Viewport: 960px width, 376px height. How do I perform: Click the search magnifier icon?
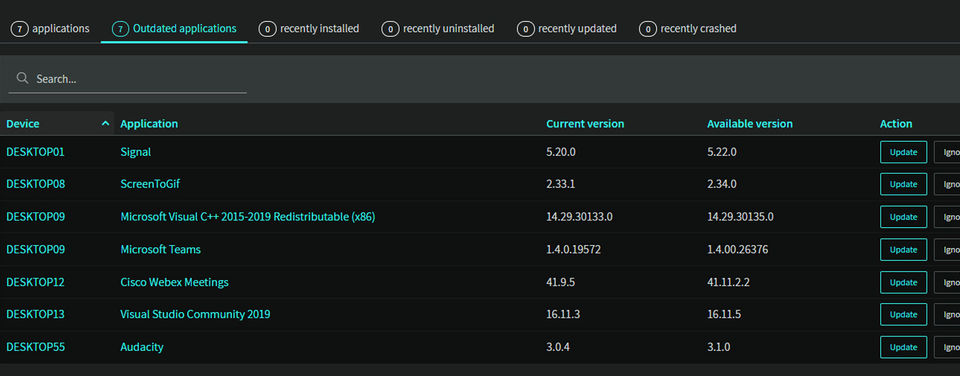23,78
